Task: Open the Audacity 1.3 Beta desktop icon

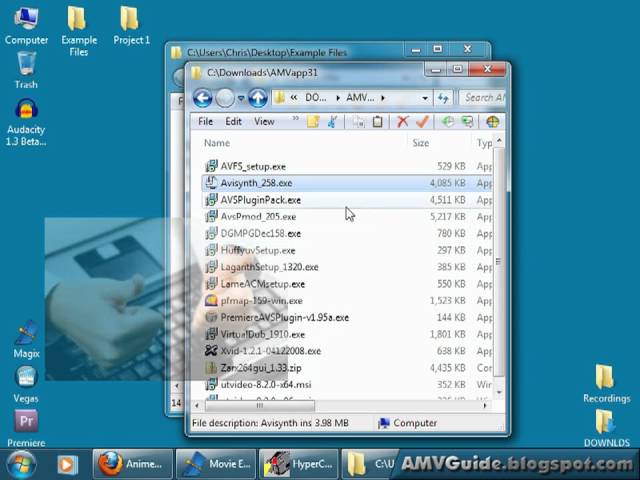Action: pyautogui.click(x=26, y=122)
